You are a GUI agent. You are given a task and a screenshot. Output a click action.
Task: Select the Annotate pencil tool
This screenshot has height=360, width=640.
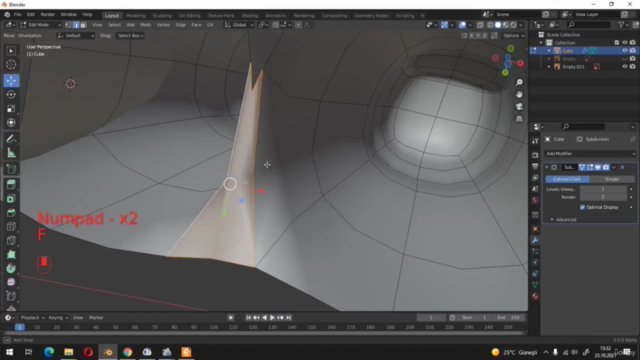(11, 139)
